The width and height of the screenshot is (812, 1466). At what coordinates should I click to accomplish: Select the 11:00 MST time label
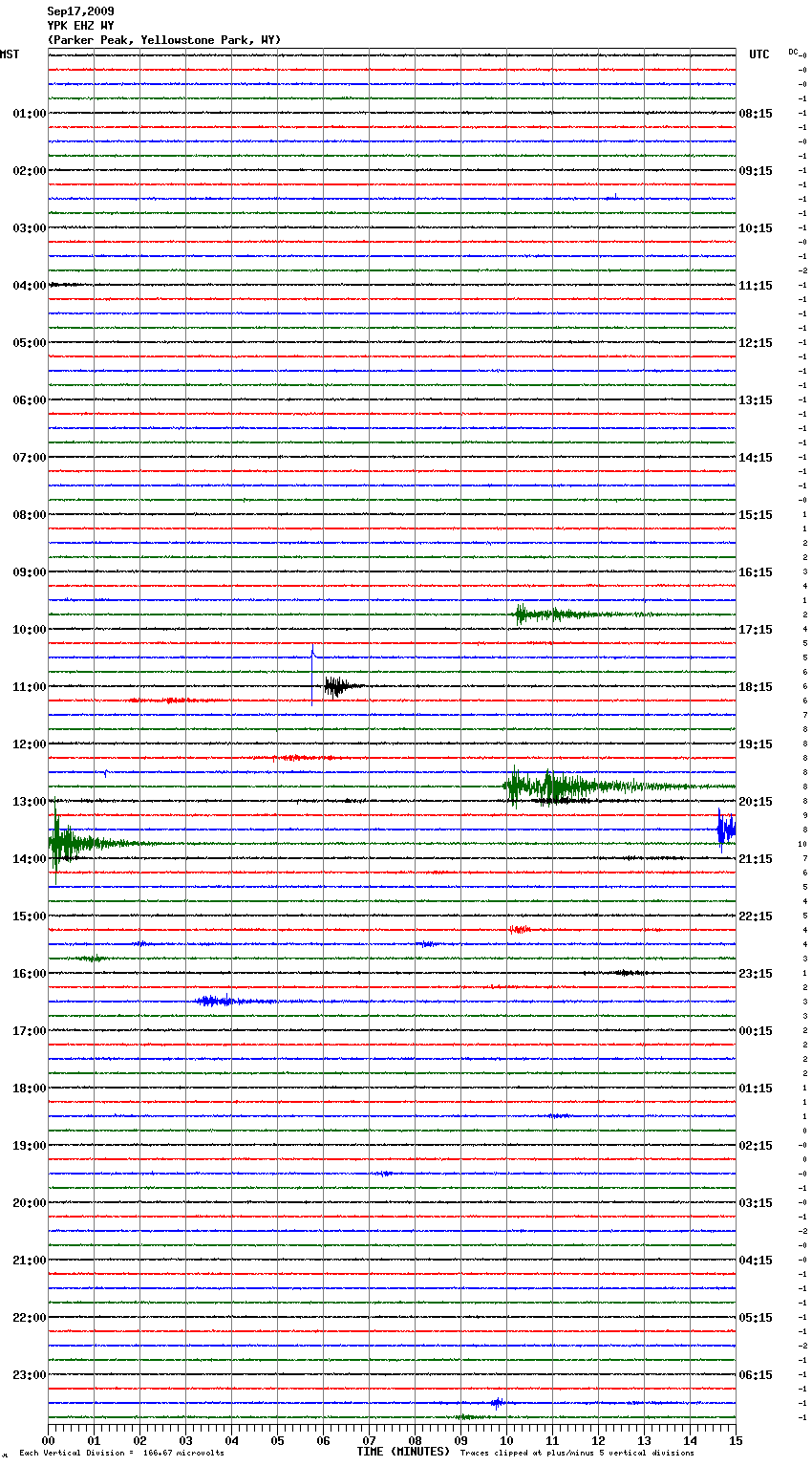coord(30,687)
